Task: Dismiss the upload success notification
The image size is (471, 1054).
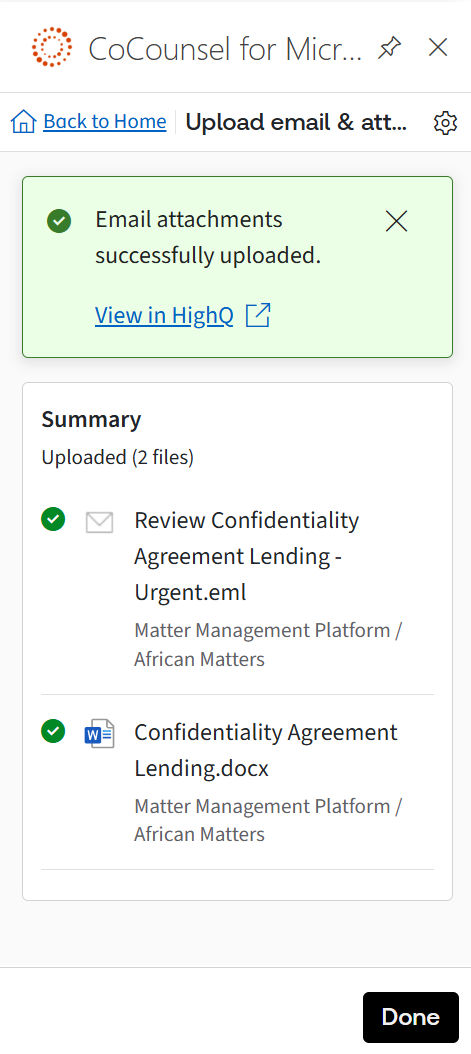Action: pos(396,221)
